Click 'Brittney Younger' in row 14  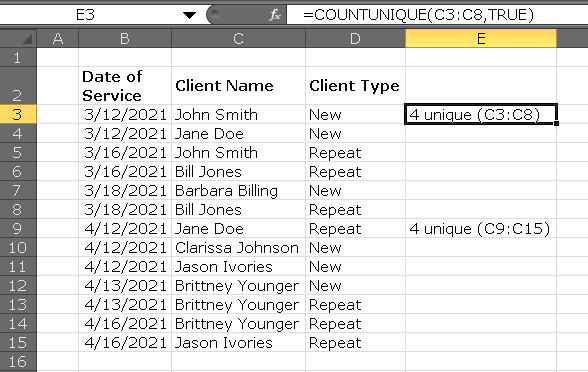pyautogui.click(x=238, y=324)
